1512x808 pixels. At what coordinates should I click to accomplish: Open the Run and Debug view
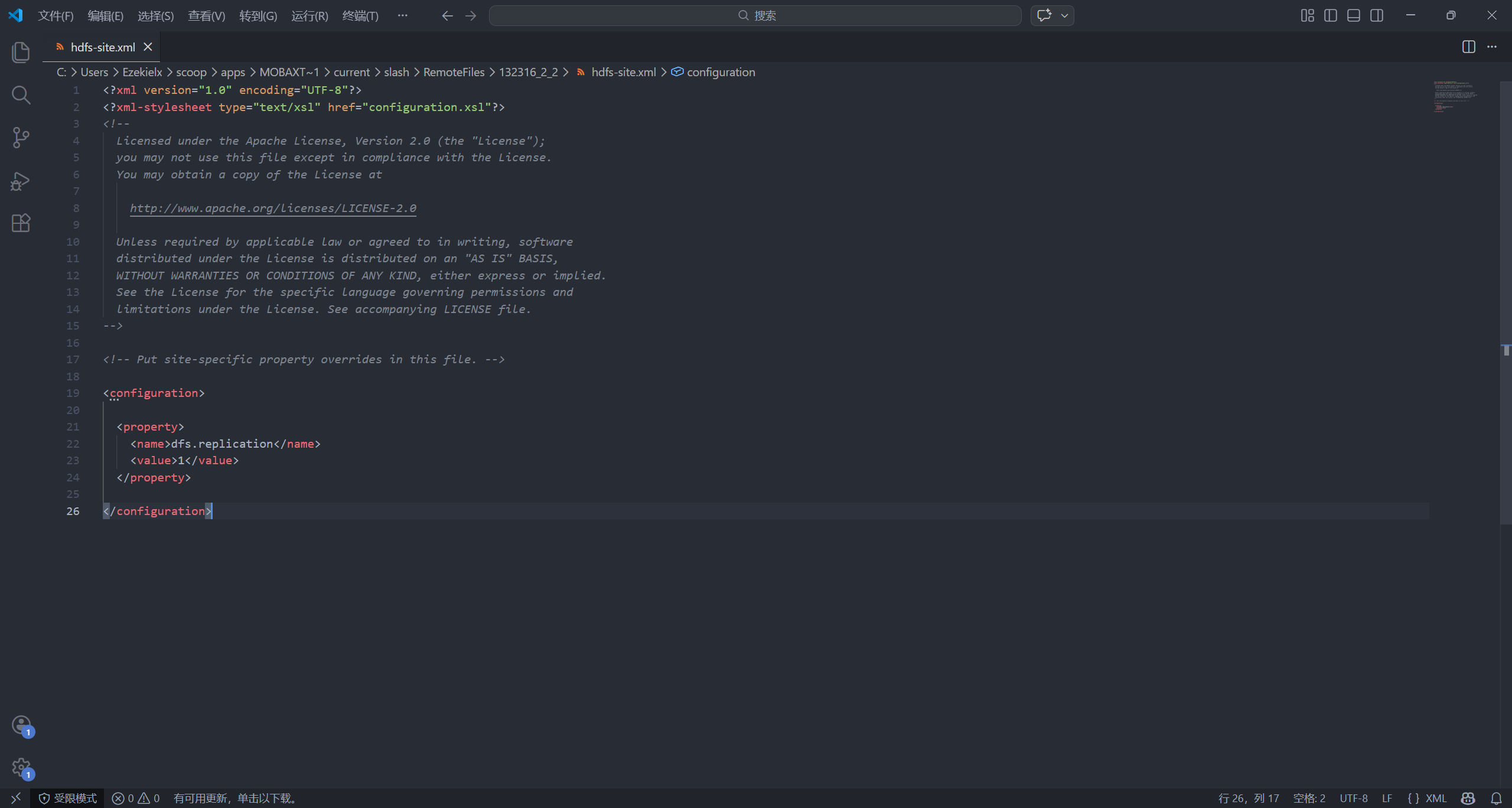[x=21, y=181]
